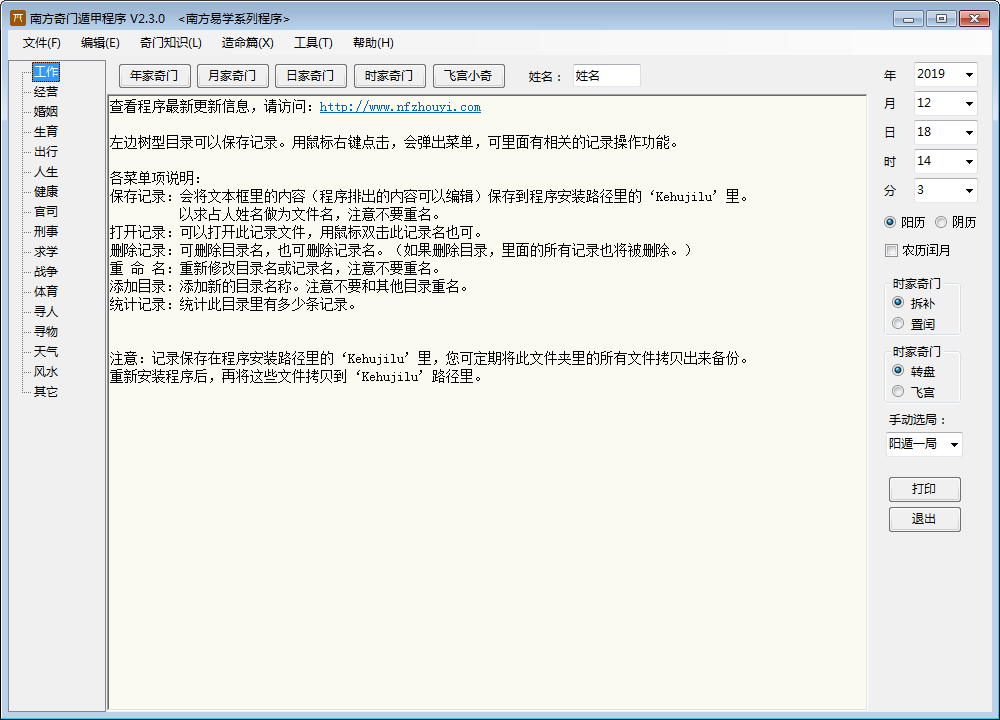
Task: Select 寻物 in the tree
Action: point(46,332)
